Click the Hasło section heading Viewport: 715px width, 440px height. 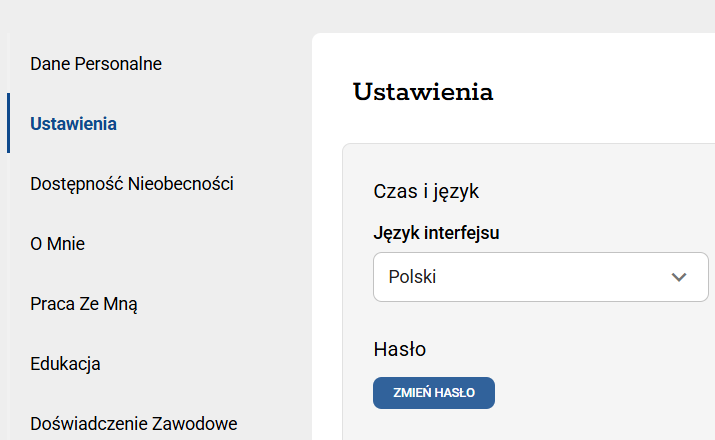(400, 349)
